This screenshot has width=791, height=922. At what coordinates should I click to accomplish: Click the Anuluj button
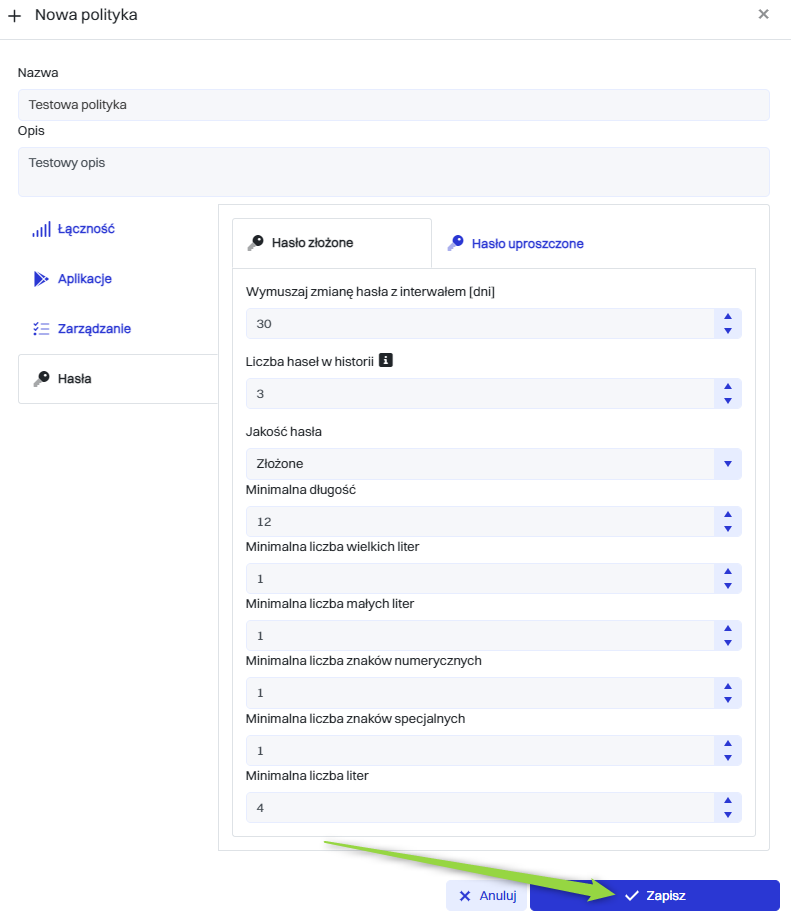click(x=486, y=896)
